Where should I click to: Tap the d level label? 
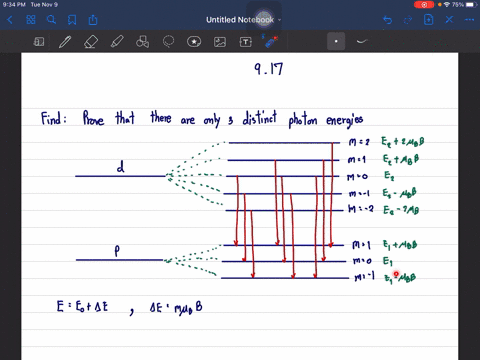(121, 166)
